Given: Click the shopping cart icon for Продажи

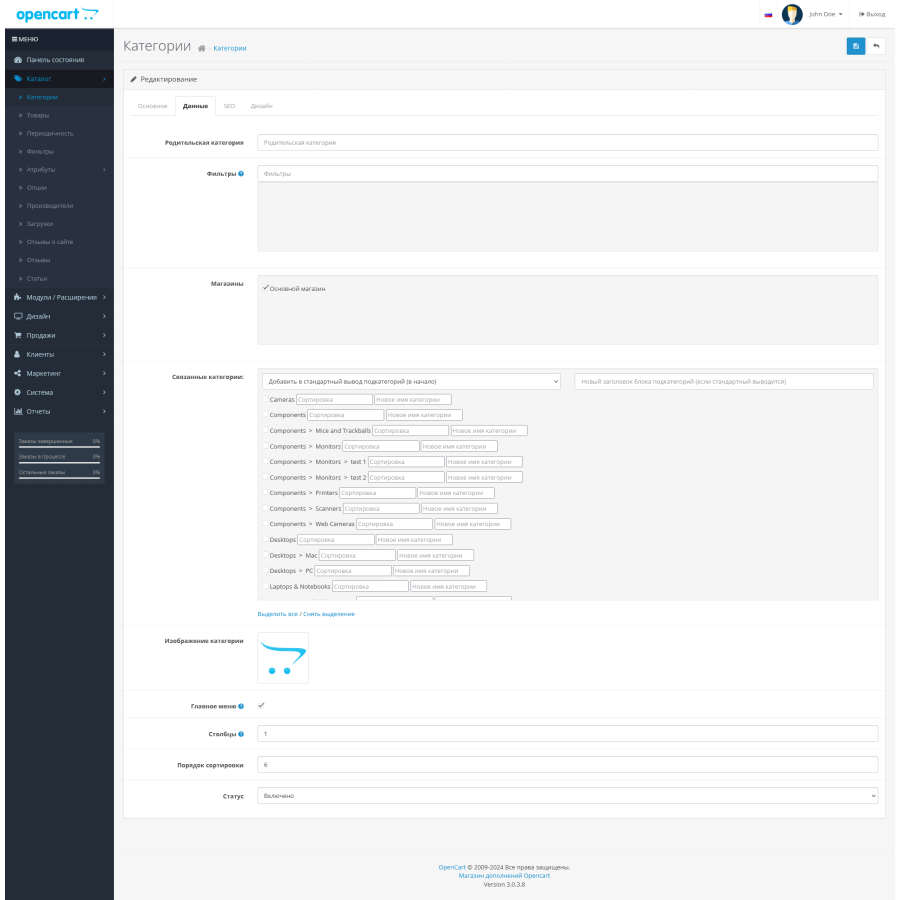Looking at the screenshot, I should tap(18, 335).
